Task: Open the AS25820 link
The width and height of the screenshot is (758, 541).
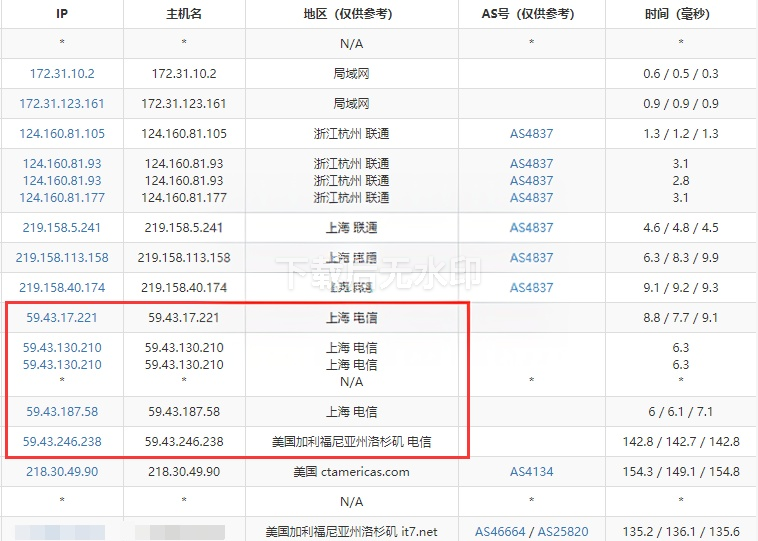Action: pos(563,532)
